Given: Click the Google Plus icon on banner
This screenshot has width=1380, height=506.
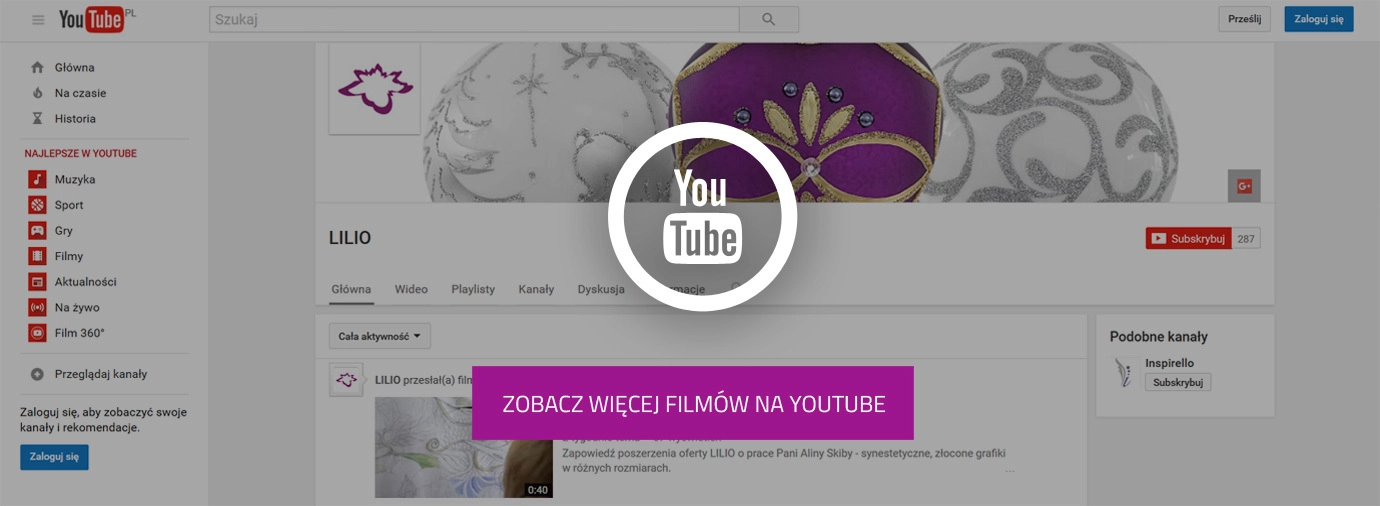Looking at the screenshot, I should 1244,186.
